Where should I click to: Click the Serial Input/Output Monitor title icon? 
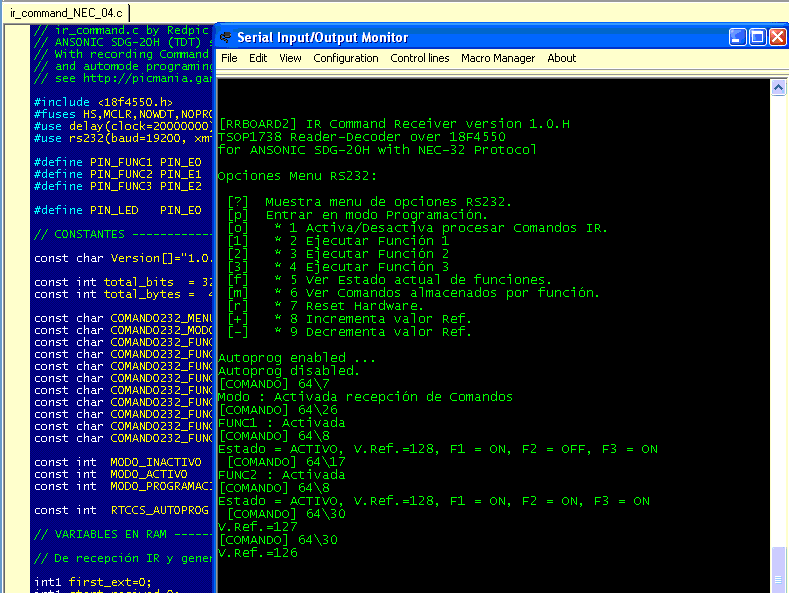pos(226,37)
